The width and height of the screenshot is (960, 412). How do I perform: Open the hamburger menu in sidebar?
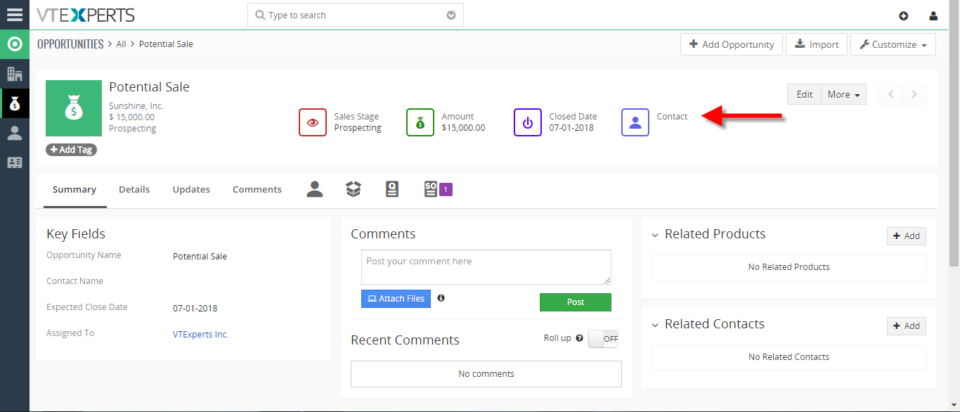[15, 15]
